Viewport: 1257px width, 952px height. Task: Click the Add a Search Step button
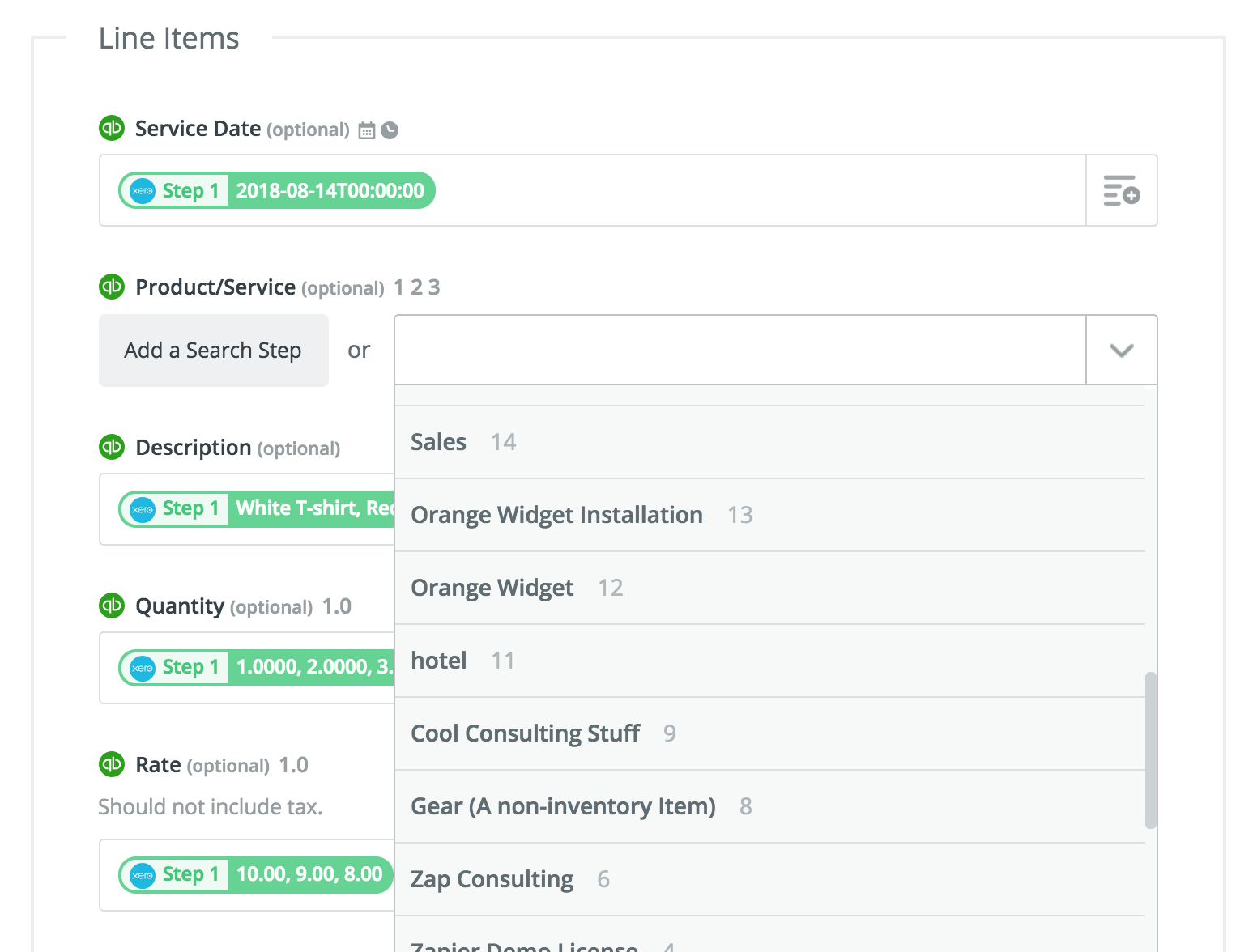click(x=214, y=351)
